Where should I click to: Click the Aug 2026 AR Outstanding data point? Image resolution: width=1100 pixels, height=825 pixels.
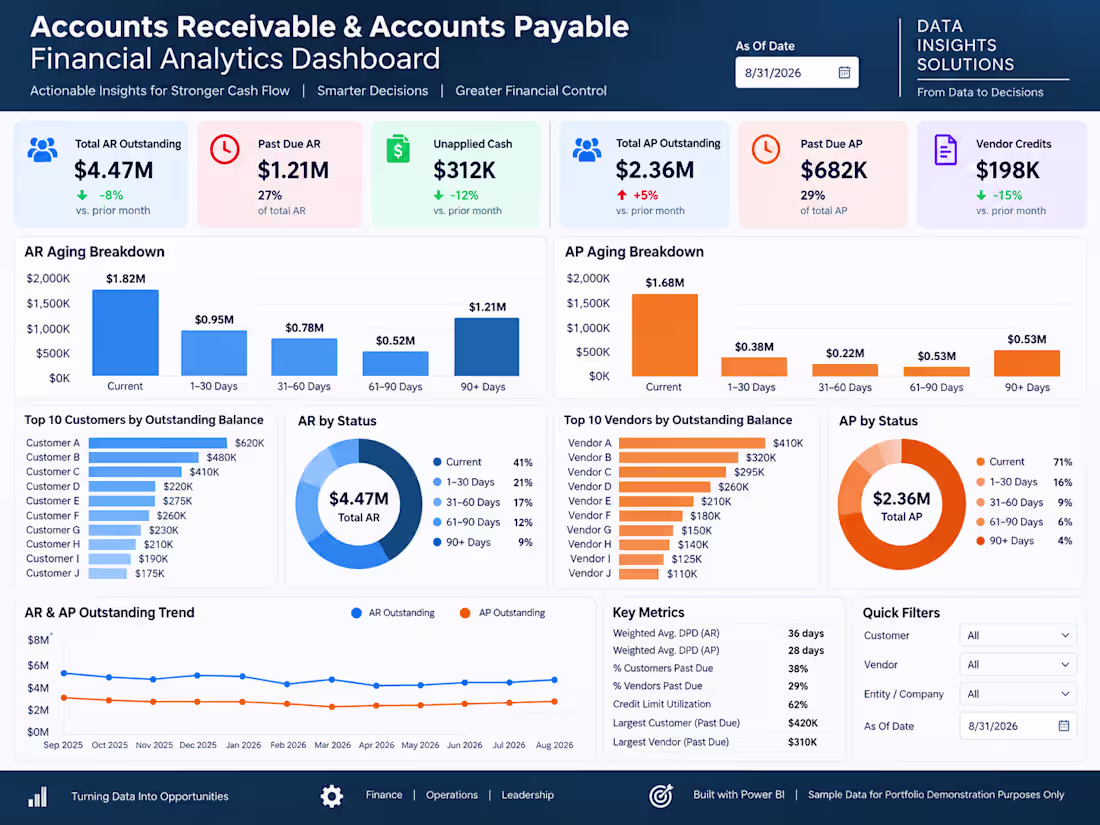point(554,680)
